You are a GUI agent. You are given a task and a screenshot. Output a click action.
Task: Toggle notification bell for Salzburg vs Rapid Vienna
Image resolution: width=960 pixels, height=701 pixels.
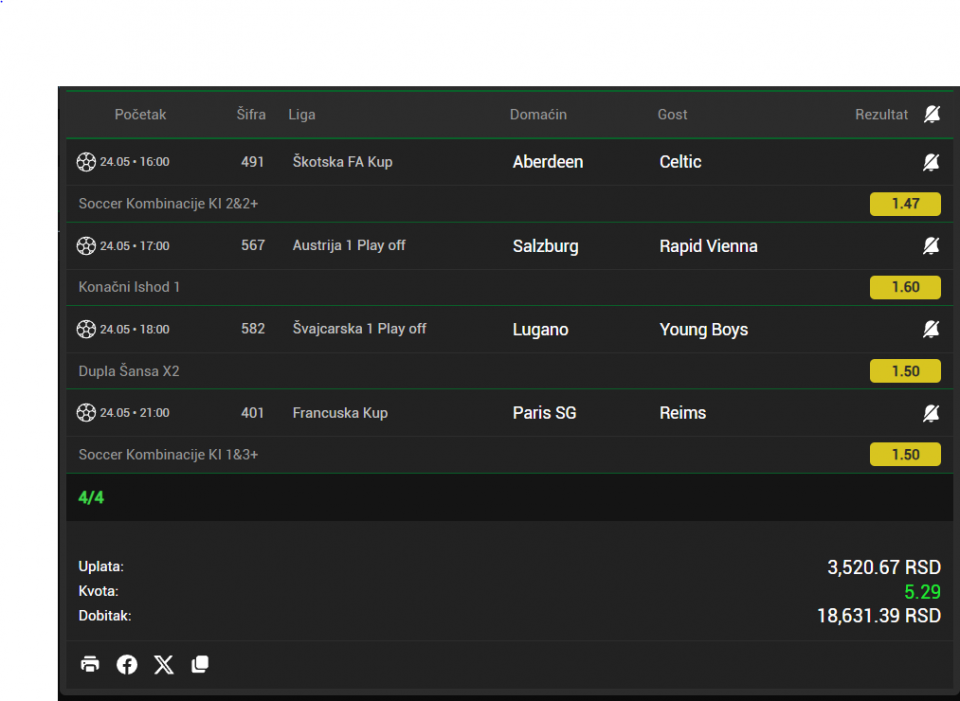click(931, 246)
